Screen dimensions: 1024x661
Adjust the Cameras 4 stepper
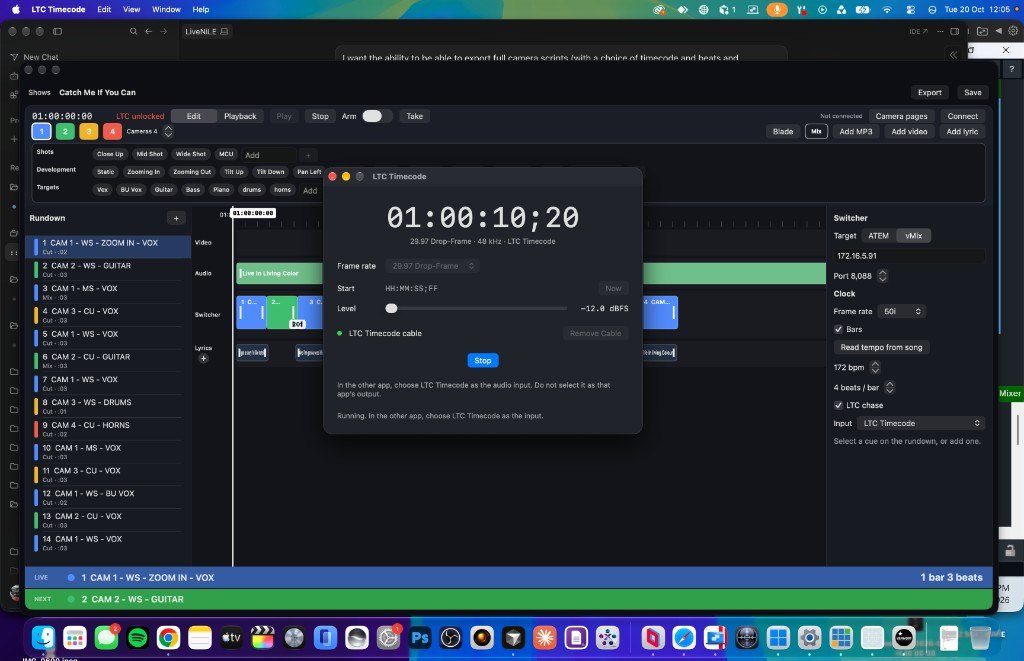coord(168,131)
